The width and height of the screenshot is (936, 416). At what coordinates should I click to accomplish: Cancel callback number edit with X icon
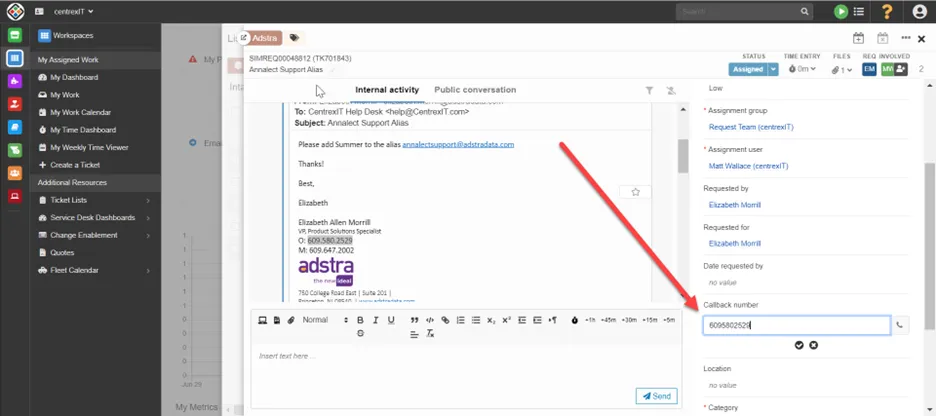pyautogui.click(x=813, y=345)
